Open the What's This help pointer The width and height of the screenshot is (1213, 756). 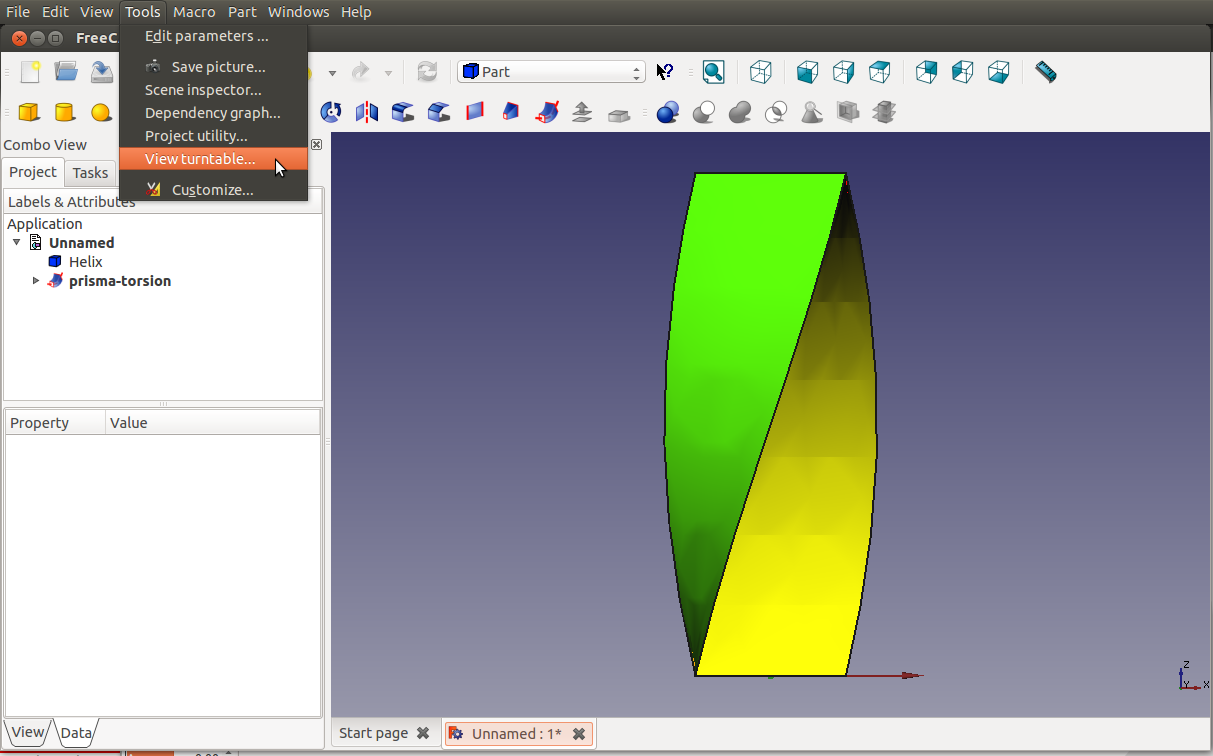[665, 72]
